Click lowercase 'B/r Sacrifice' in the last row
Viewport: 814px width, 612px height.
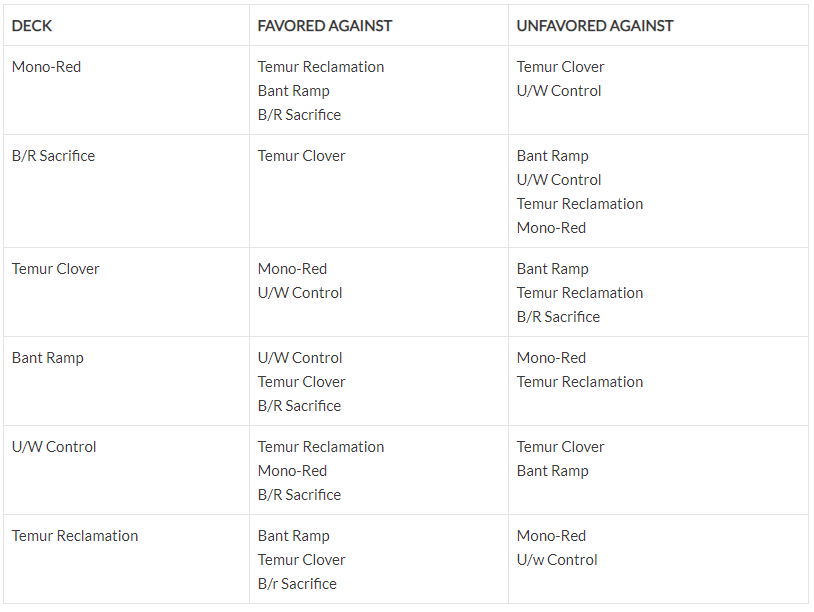(x=297, y=584)
